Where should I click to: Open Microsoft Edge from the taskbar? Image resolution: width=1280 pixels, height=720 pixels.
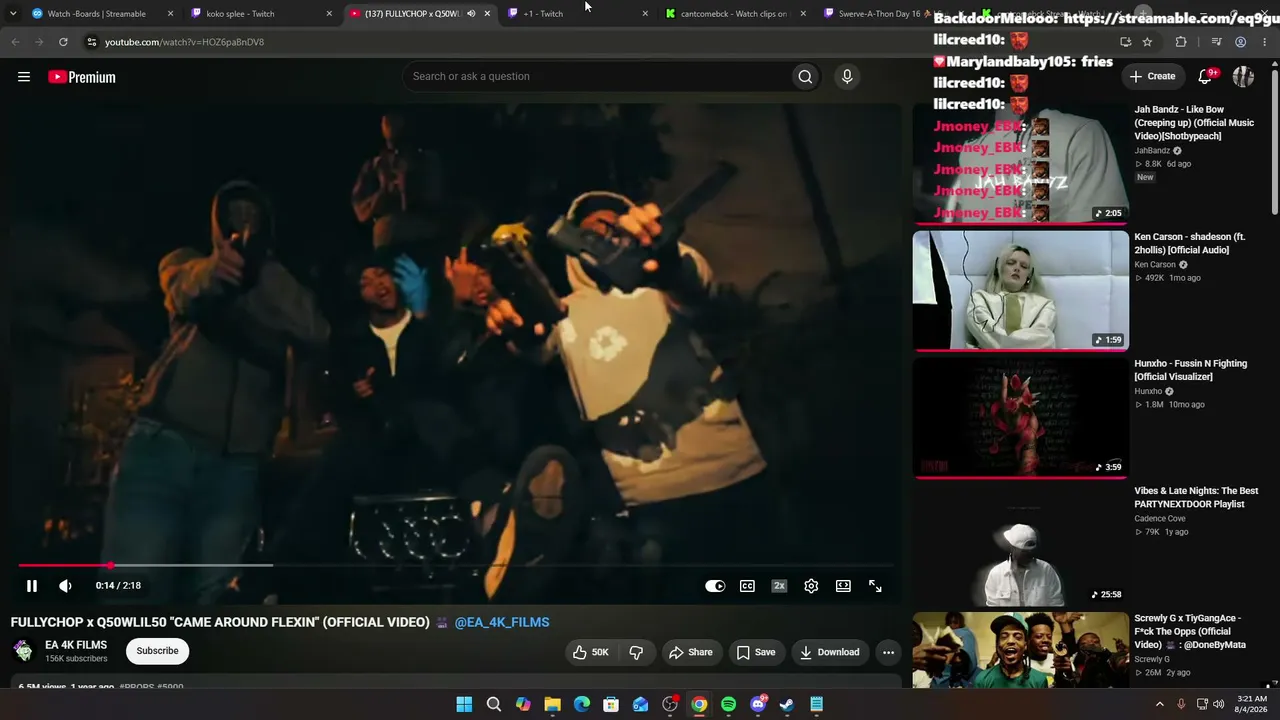click(582, 704)
